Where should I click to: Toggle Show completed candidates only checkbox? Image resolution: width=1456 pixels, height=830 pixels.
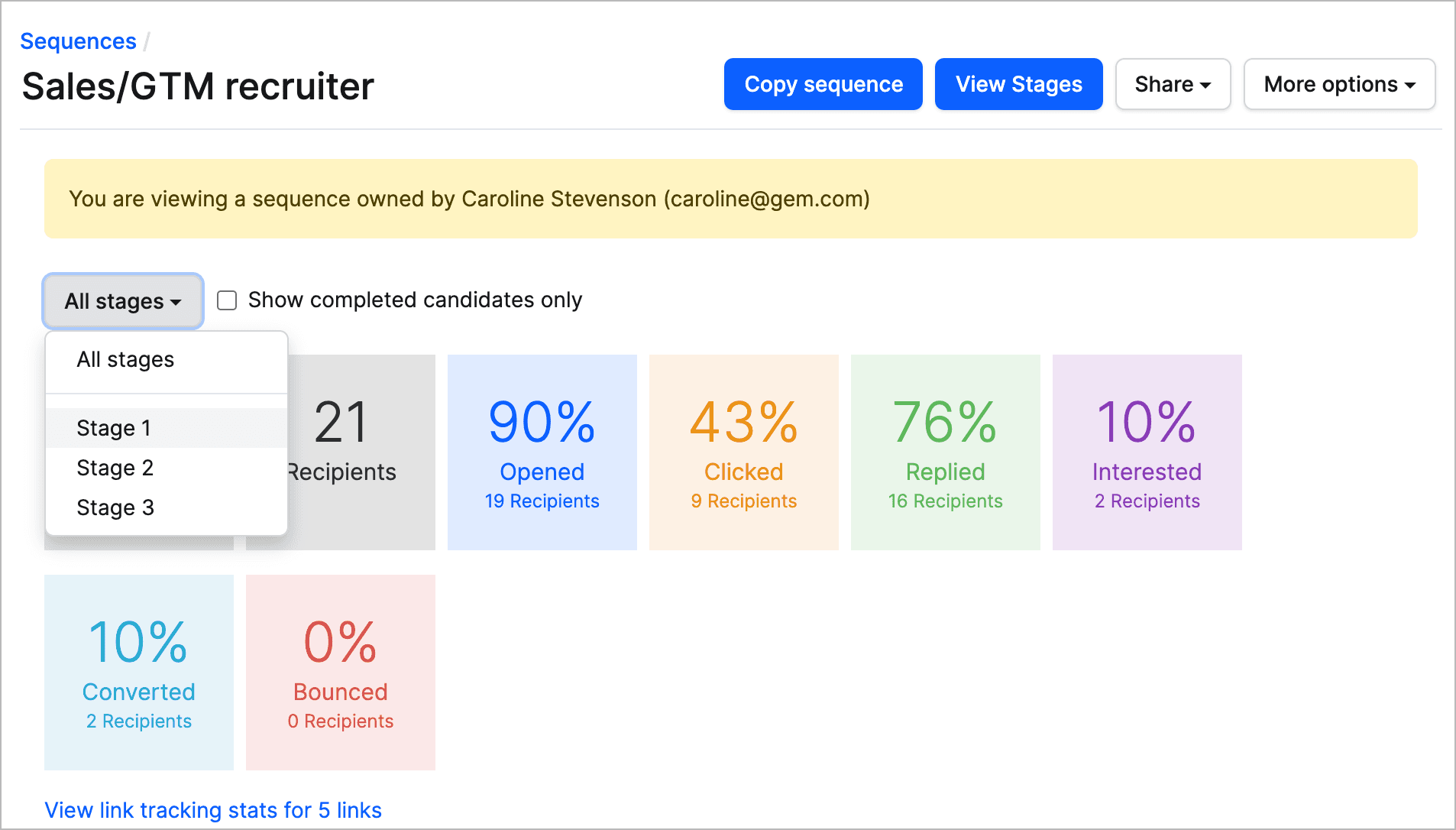(x=227, y=300)
